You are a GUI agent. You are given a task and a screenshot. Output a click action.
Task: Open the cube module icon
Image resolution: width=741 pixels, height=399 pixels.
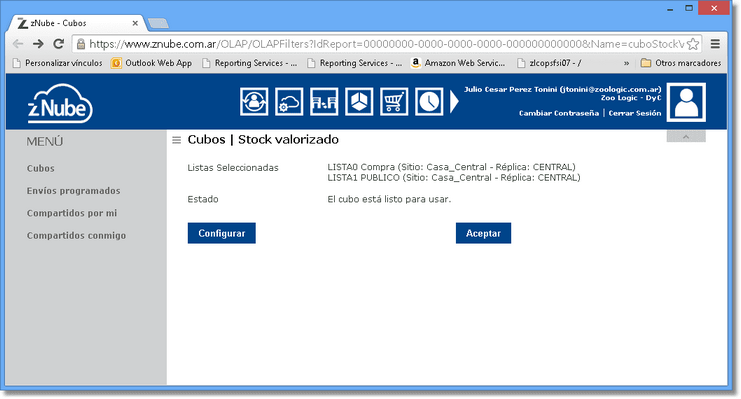tap(359, 101)
